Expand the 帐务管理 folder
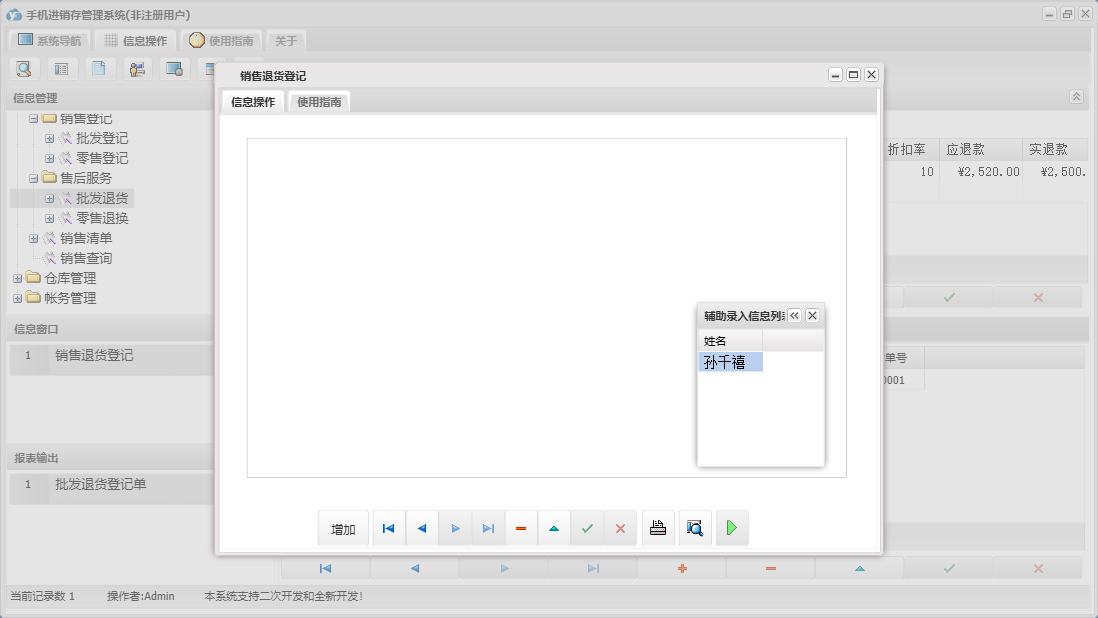Image resolution: width=1098 pixels, height=618 pixels. pyautogui.click(x=18, y=298)
